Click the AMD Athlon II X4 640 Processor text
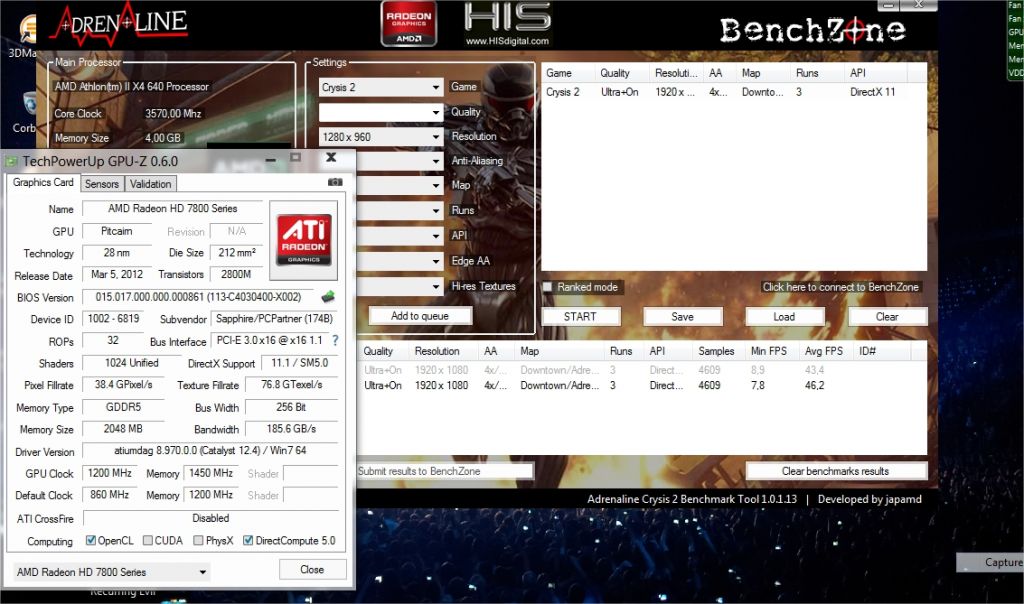Image resolution: width=1024 pixels, height=604 pixels. 132,86
